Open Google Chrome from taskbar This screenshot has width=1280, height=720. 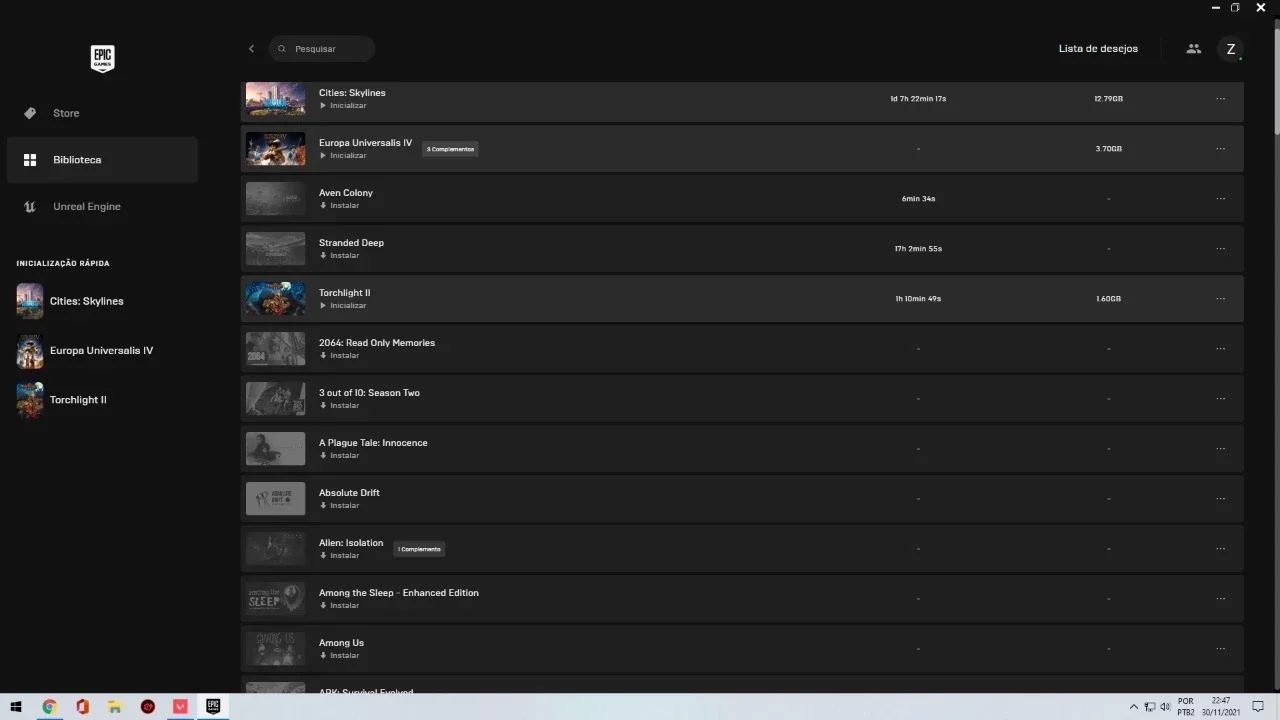[49, 707]
